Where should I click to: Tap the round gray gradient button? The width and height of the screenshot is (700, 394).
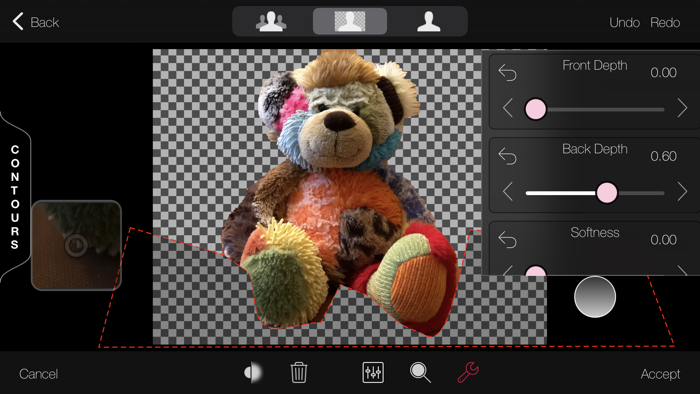(x=595, y=297)
